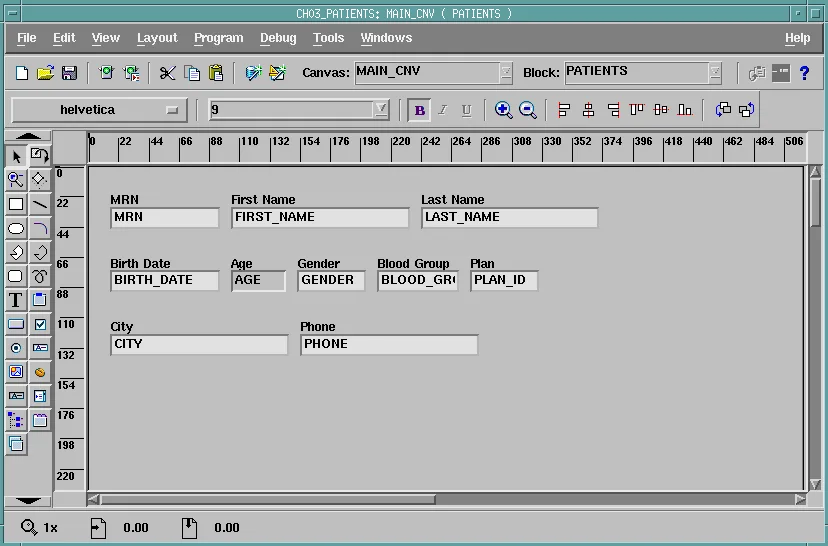Select the Arc drawing tool
The height and width of the screenshot is (546, 828).
tap(39, 229)
